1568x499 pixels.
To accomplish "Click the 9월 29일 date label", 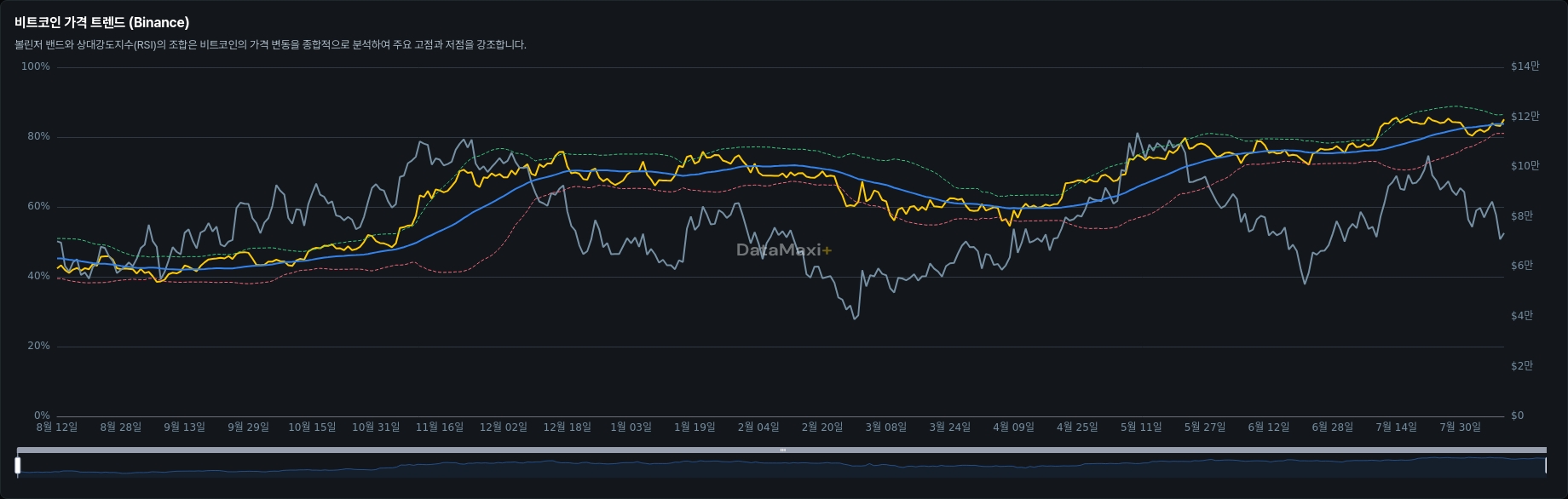I will pos(248,427).
